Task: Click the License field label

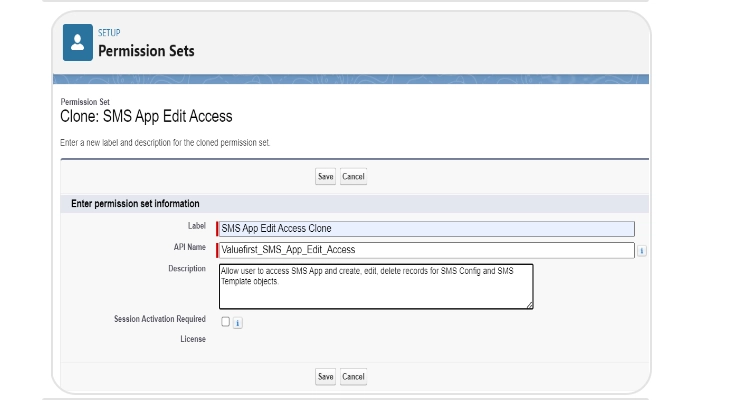Action: coord(191,339)
